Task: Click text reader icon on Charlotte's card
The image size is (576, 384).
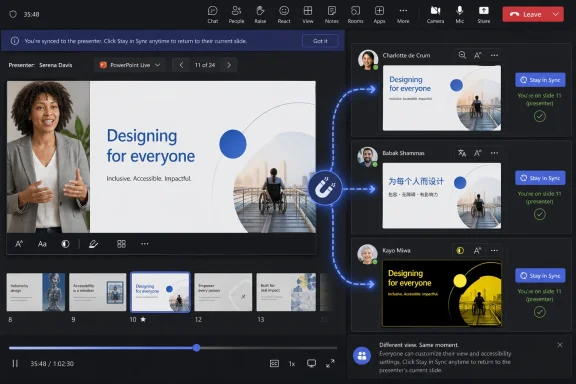Action: point(478,55)
